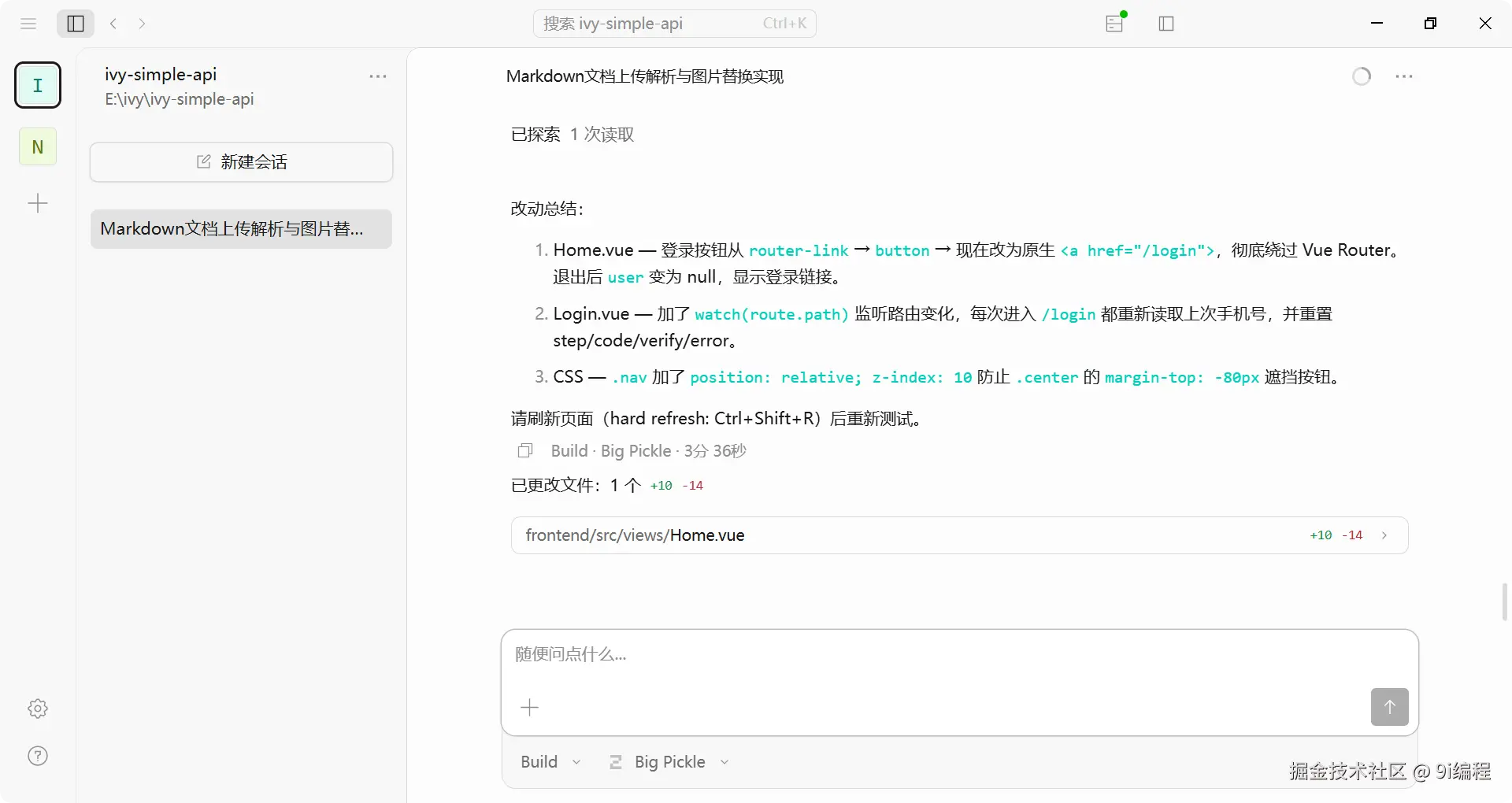Viewport: 1512px width, 803px height.
Task: Minimize the window
Action: click(x=1377, y=24)
